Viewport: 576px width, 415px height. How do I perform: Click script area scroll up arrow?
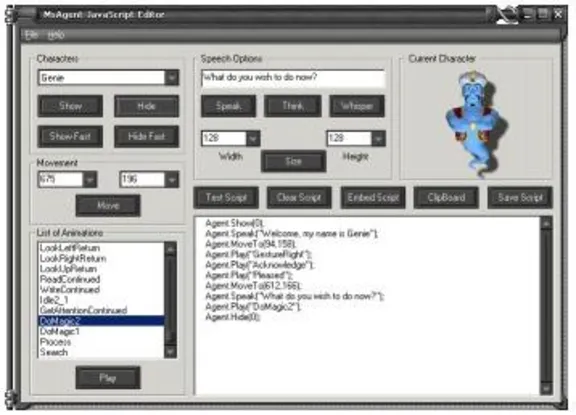coord(547,224)
